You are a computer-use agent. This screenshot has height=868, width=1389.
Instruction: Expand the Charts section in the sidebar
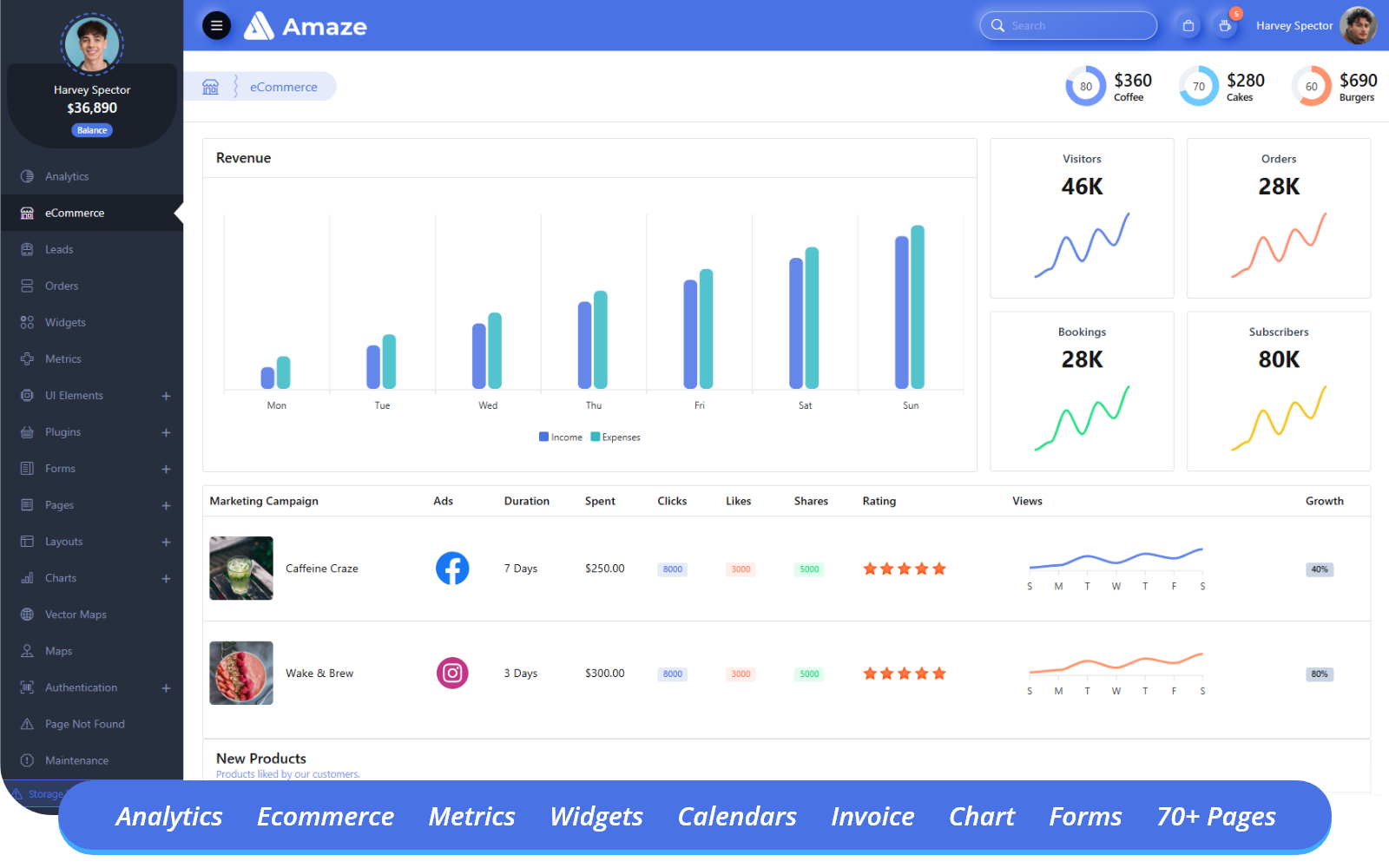click(165, 578)
